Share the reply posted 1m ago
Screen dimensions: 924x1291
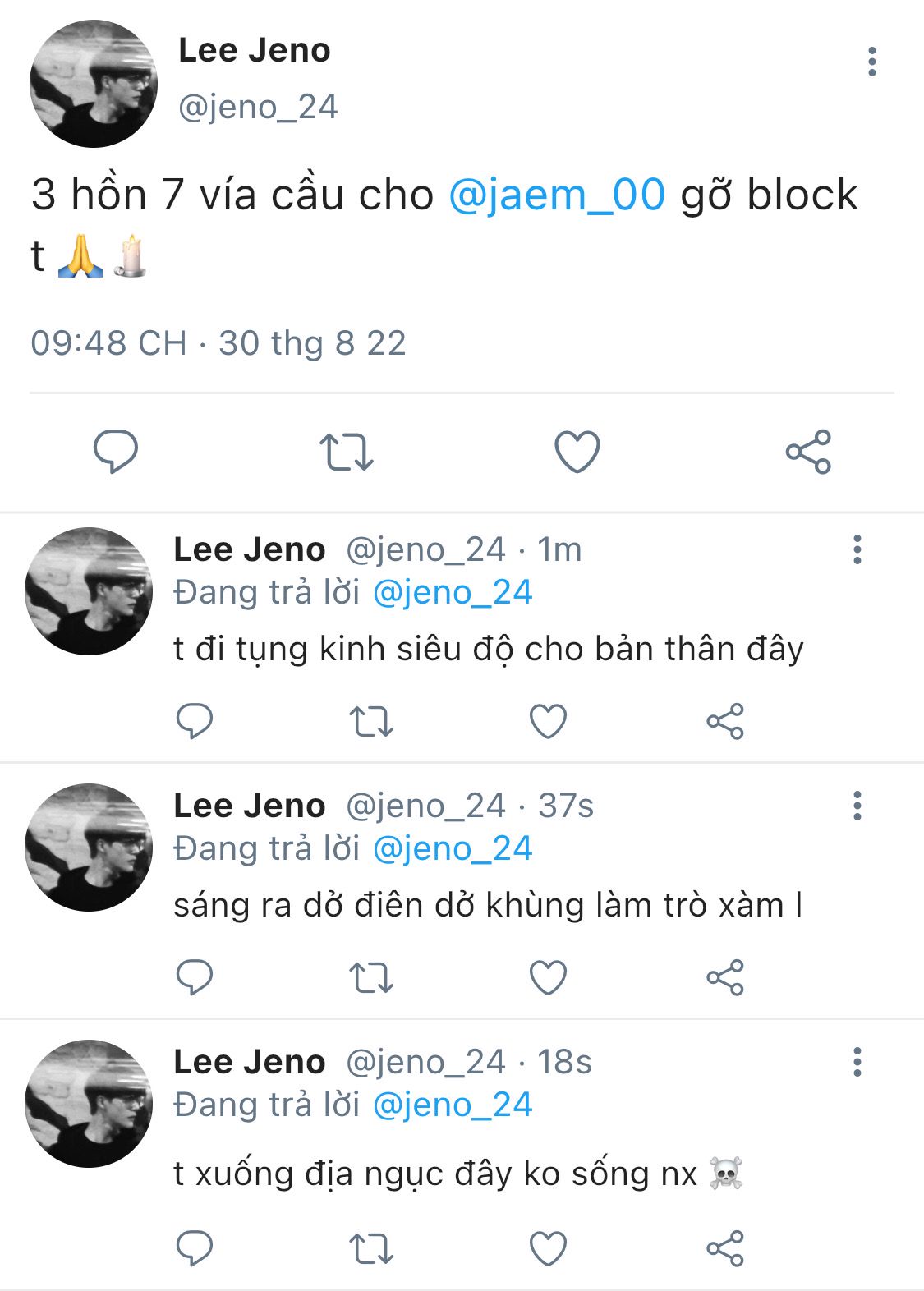724,722
